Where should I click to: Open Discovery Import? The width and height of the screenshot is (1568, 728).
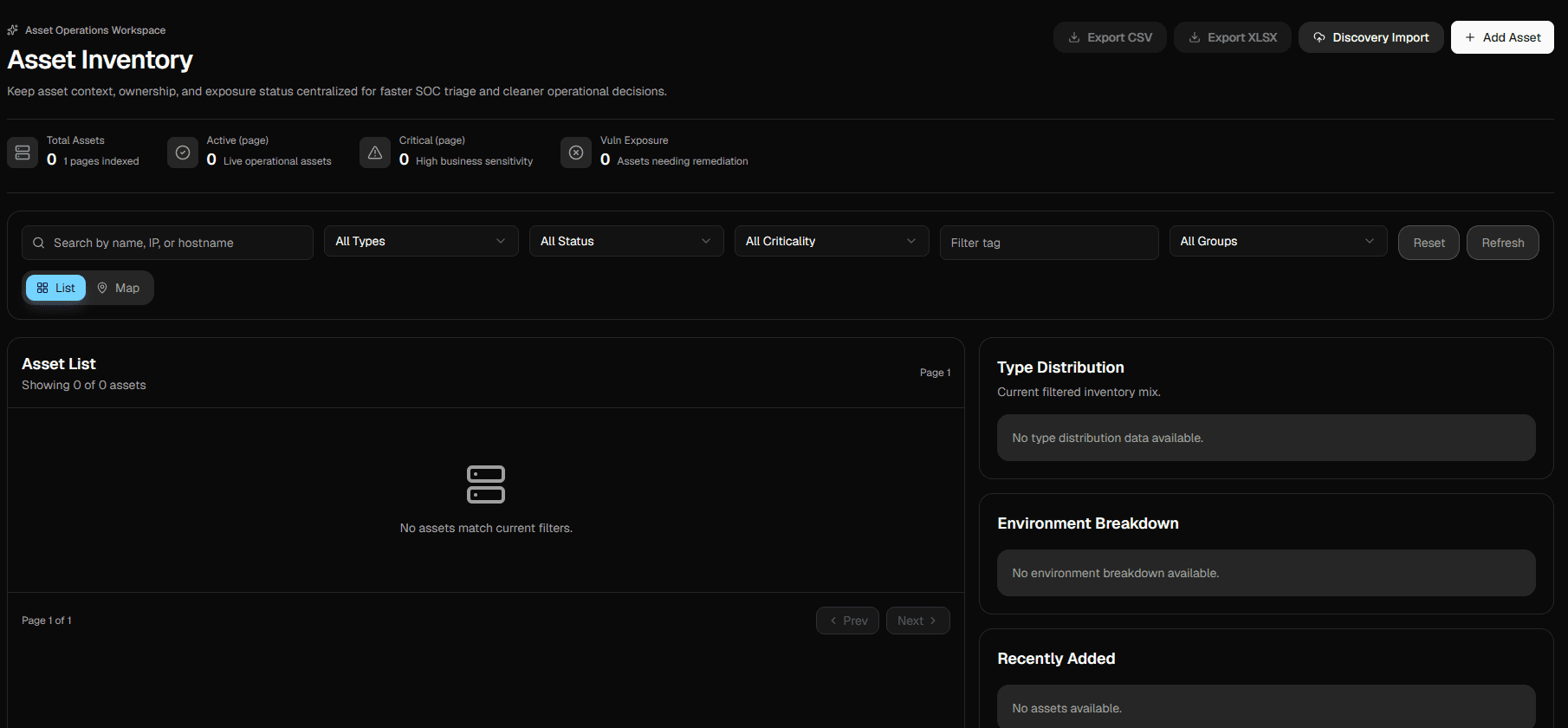1371,37
